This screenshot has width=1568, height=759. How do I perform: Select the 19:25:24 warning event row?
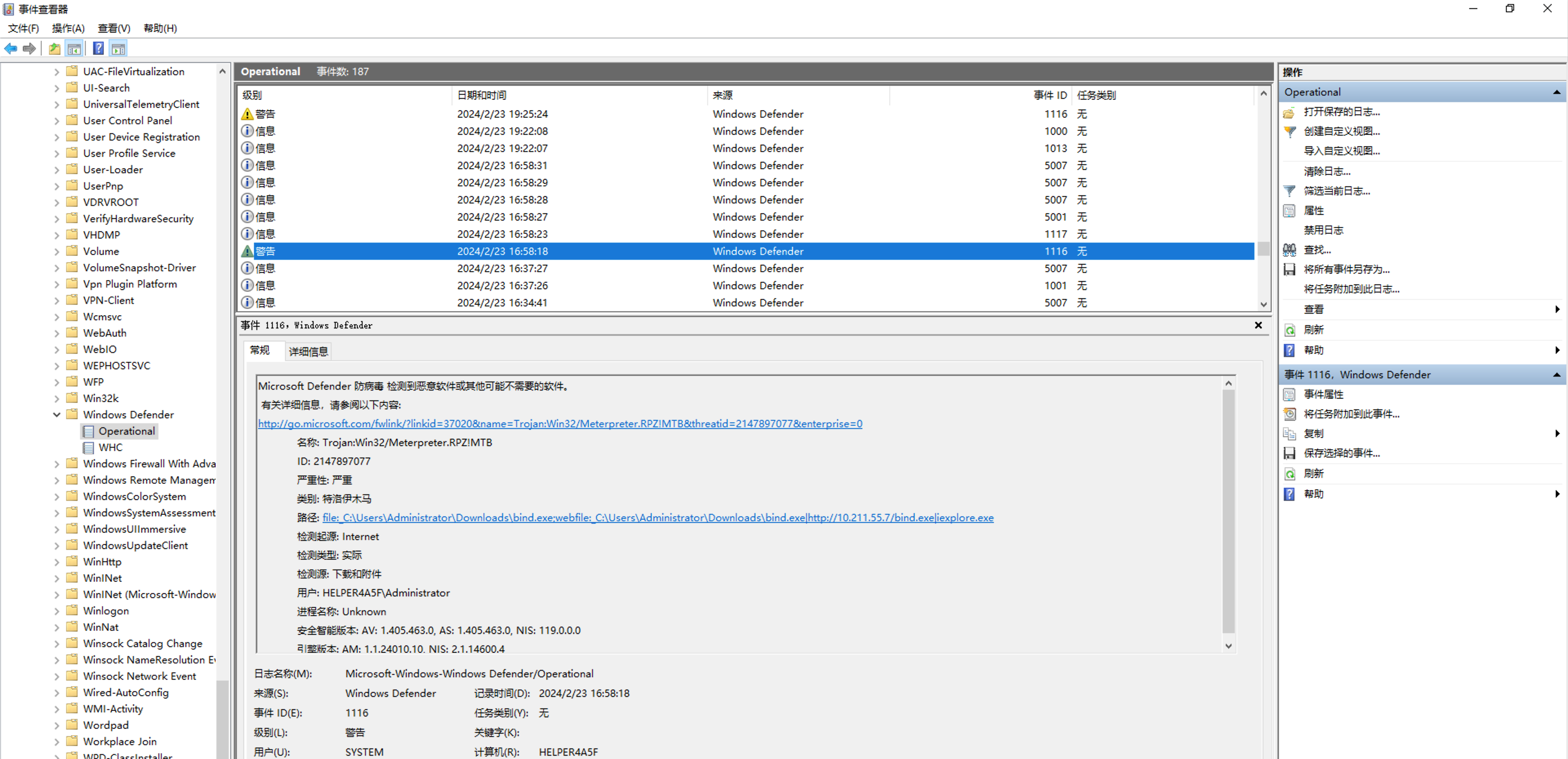click(x=502, y=114)
